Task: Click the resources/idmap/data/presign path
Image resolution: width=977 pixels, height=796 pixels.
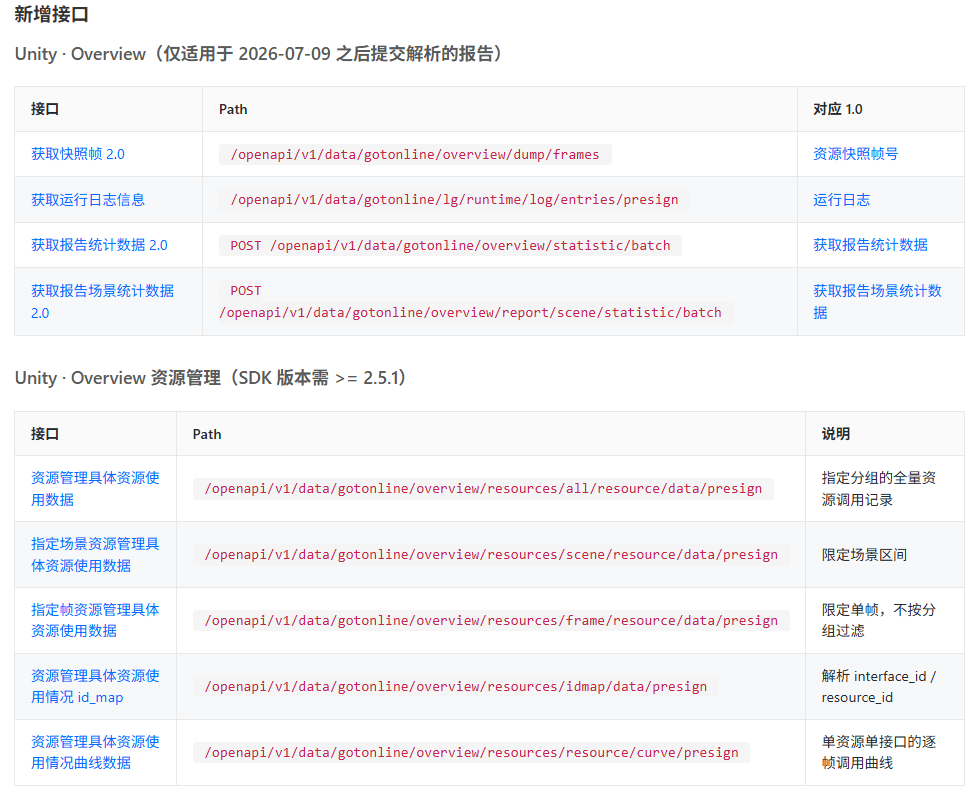Action: click(x=455, y=686)
